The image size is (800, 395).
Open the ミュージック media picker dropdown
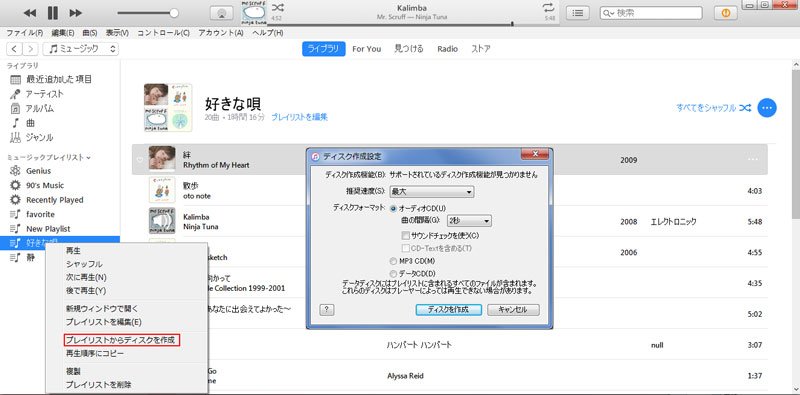81,49
